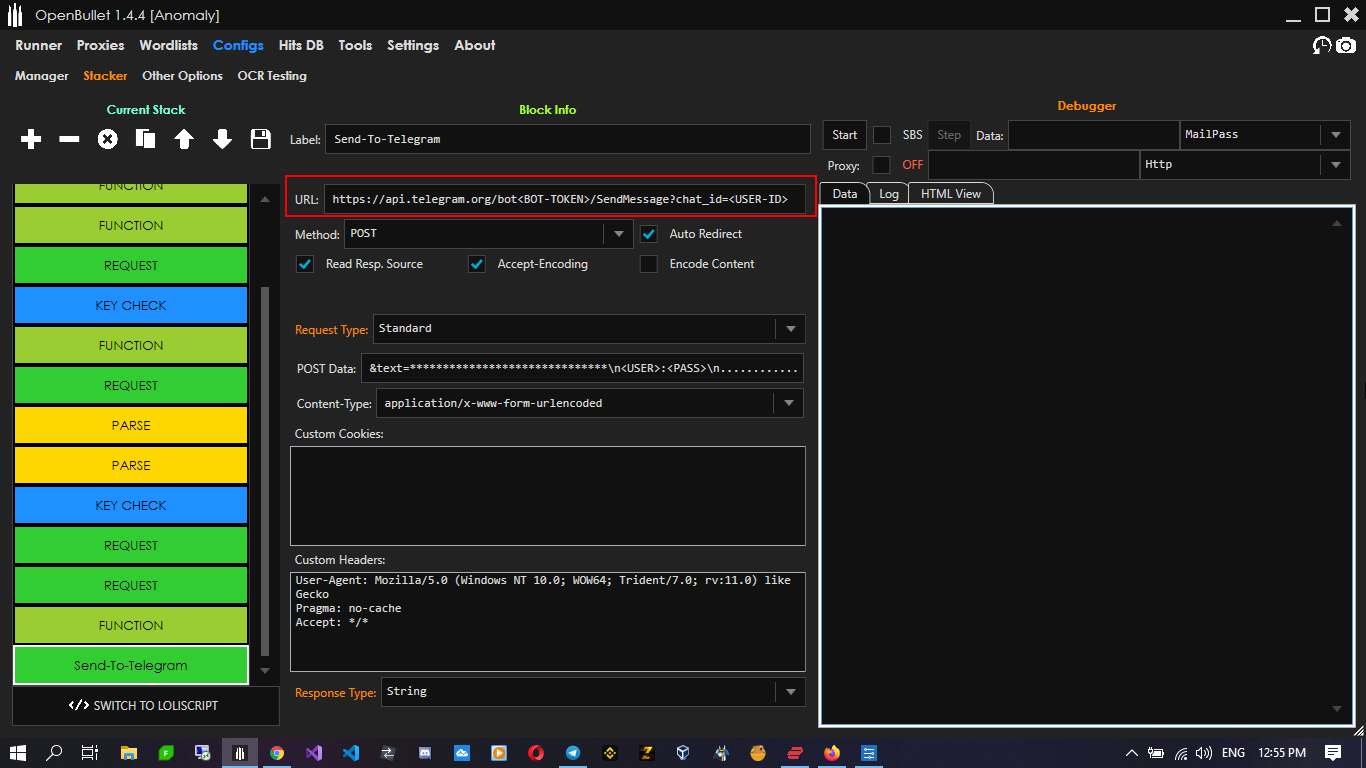Viewport: 1366px width, 768px height.
Task: Click the Custom Headers text area
Action: (548, 621)
